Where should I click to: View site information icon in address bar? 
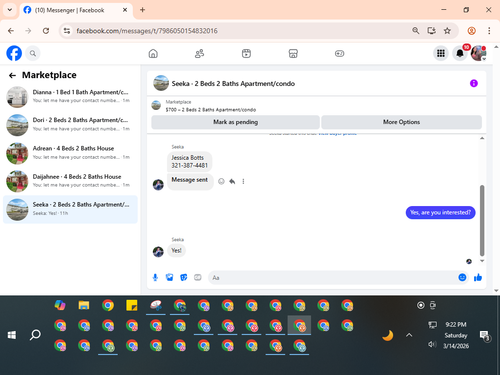[x=67, y=31]
